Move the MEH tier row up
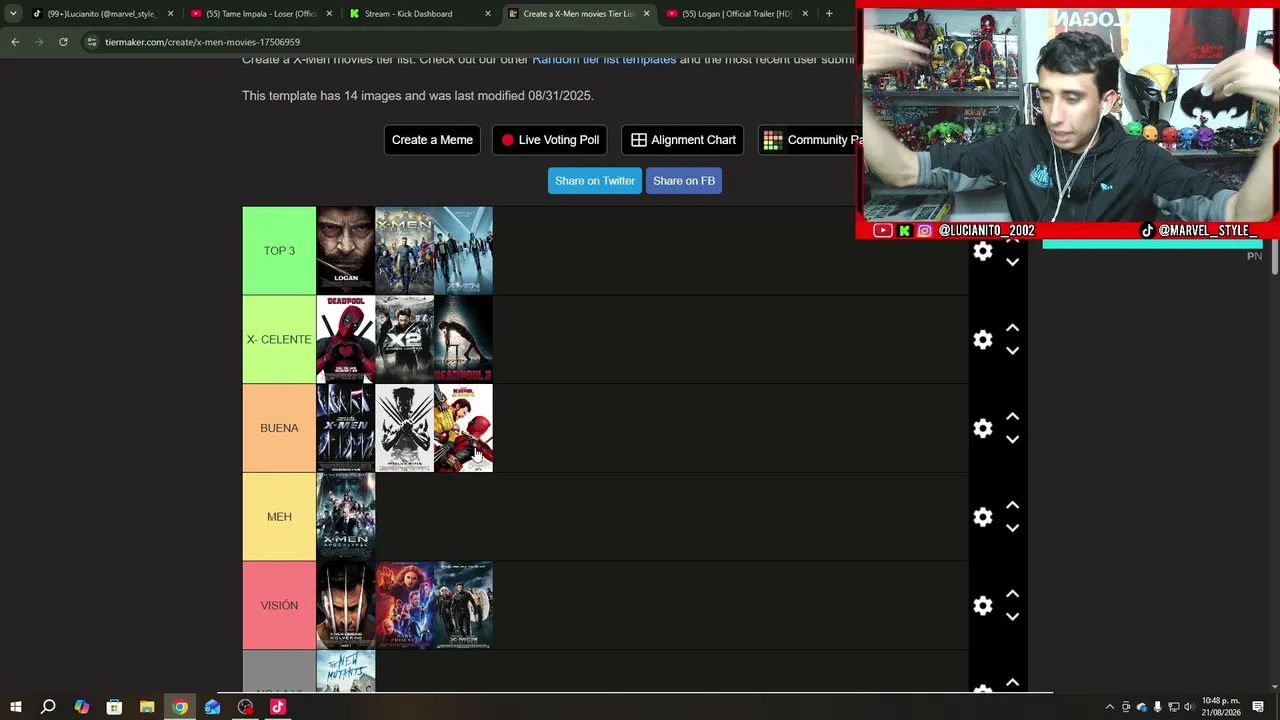The height and width of the screenshot is (720, 1280). point(1012,505)
